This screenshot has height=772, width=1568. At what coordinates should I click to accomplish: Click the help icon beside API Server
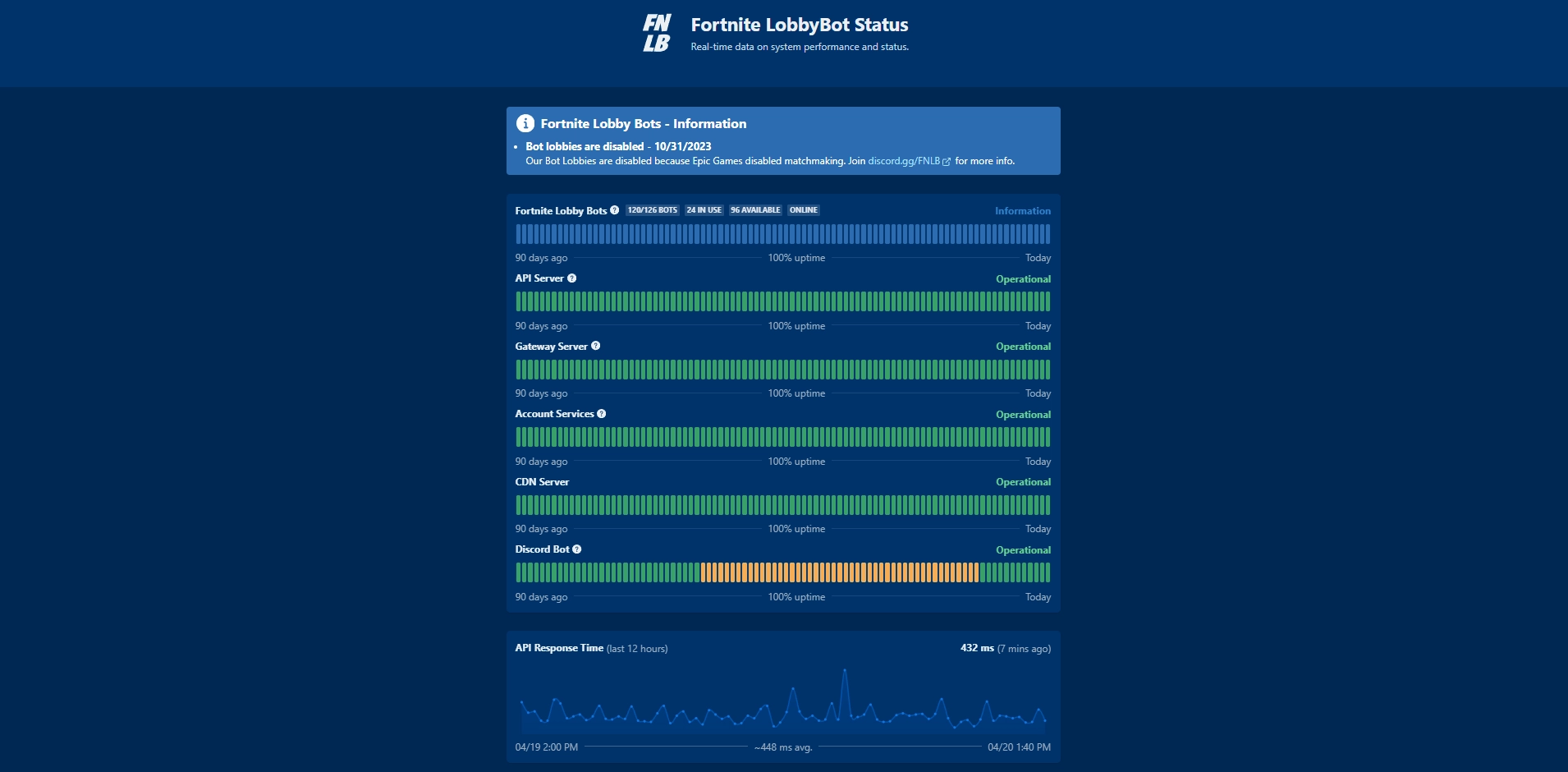pyautogui.click(x=572, y=278)
